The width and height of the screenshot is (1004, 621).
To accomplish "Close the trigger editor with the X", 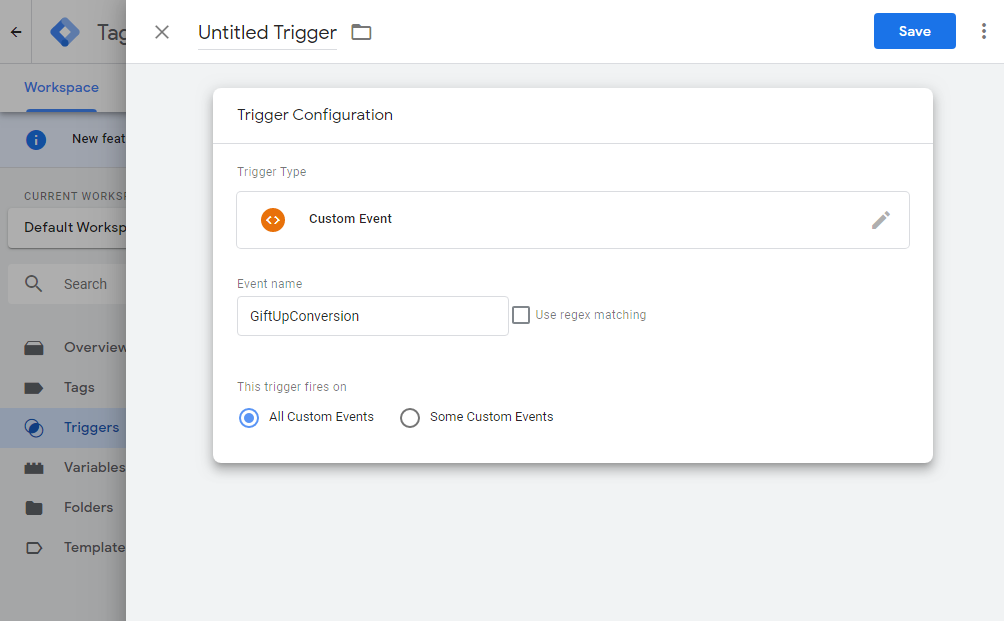I will (x=162, y=32).
